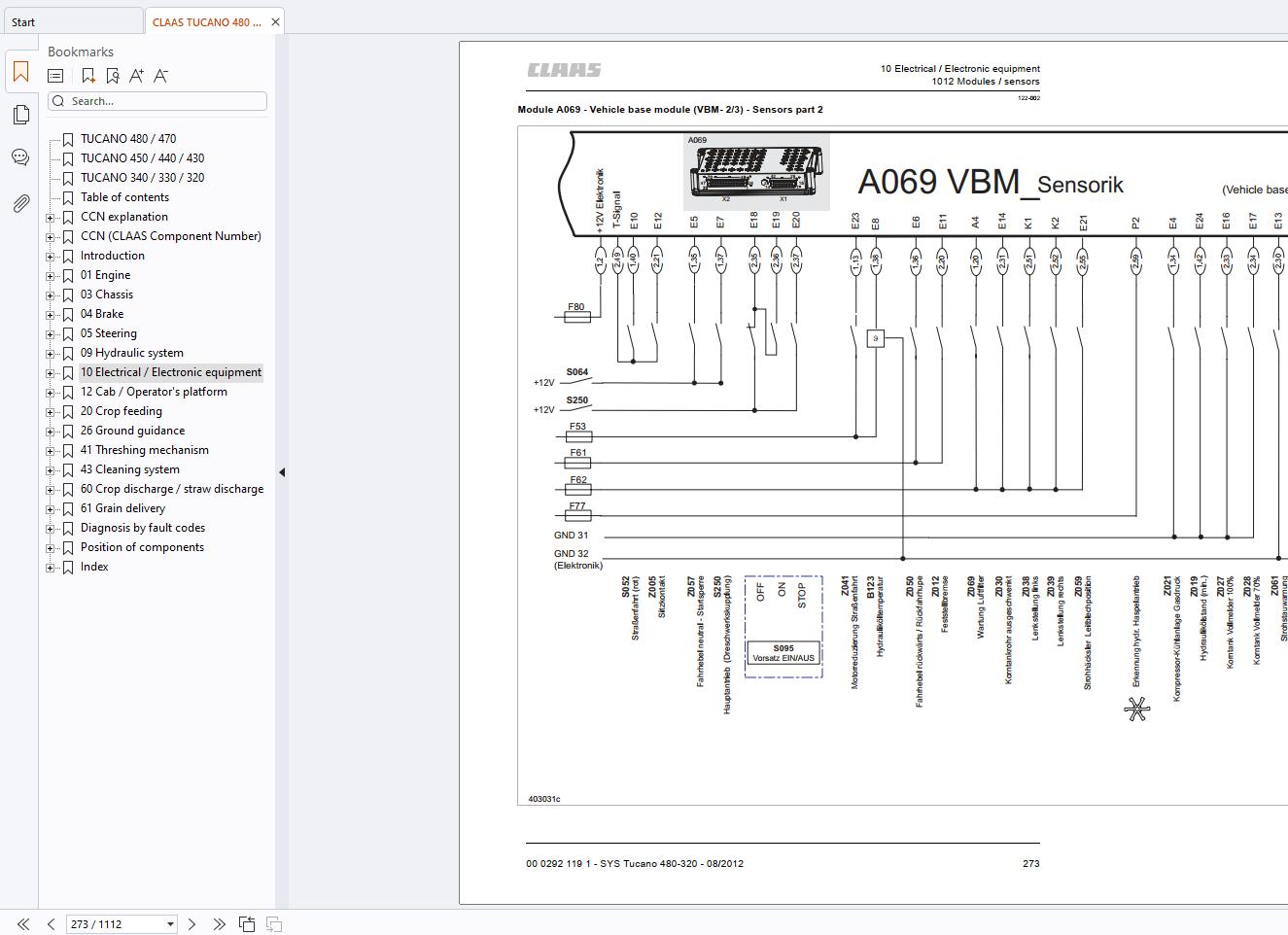
Task: Select the 04 Brake bookmark
Action: pyautogui.click(x=102, y=314)
